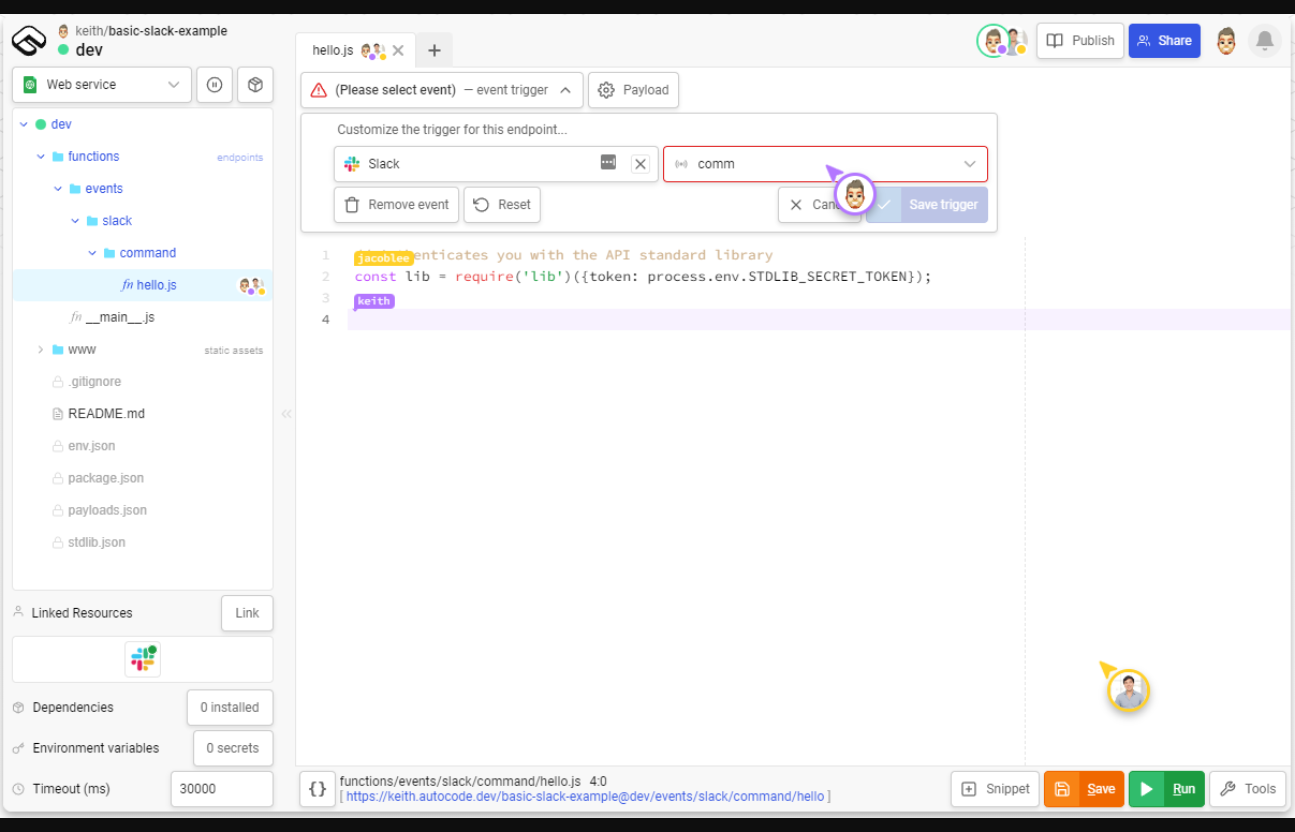This screenshot has height=832, width=1295.
Task: Expand the event type dropdown showing comm
Action: 968,164
